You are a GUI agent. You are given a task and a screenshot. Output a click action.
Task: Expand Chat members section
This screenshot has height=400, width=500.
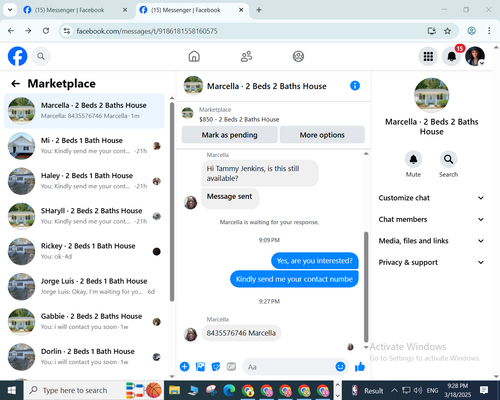pos(431,219)
